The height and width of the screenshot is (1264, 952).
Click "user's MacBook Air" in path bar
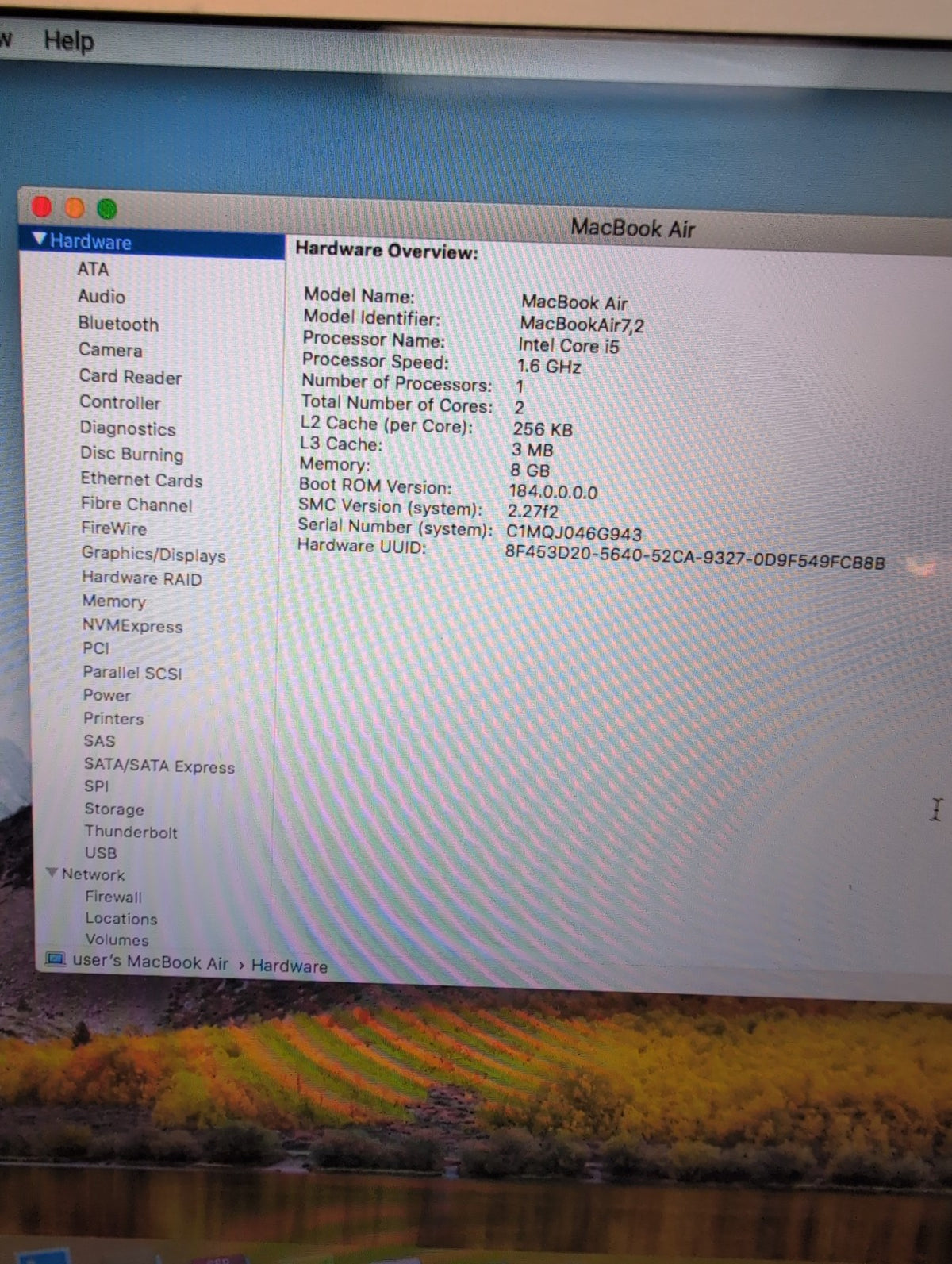151,962
